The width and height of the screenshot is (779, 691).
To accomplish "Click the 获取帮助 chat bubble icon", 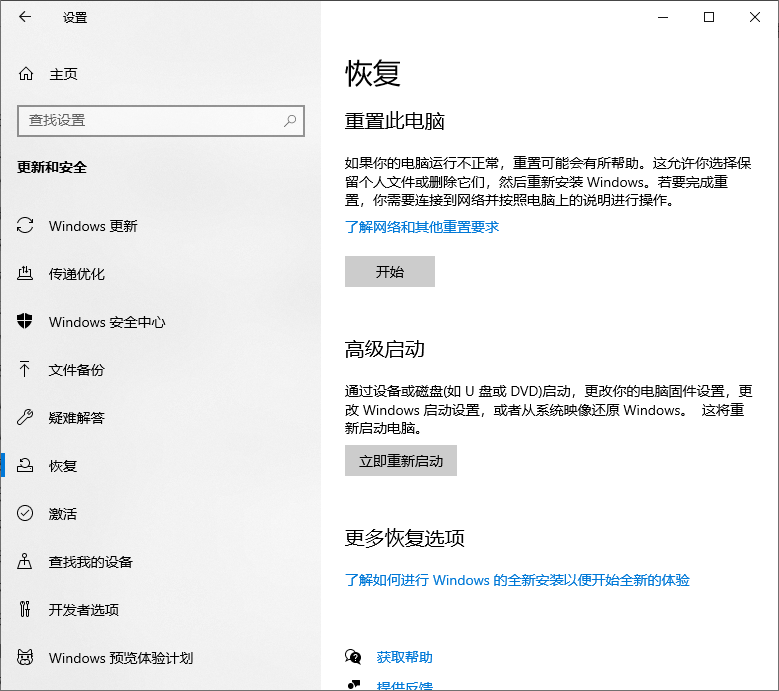I will 353,657.
